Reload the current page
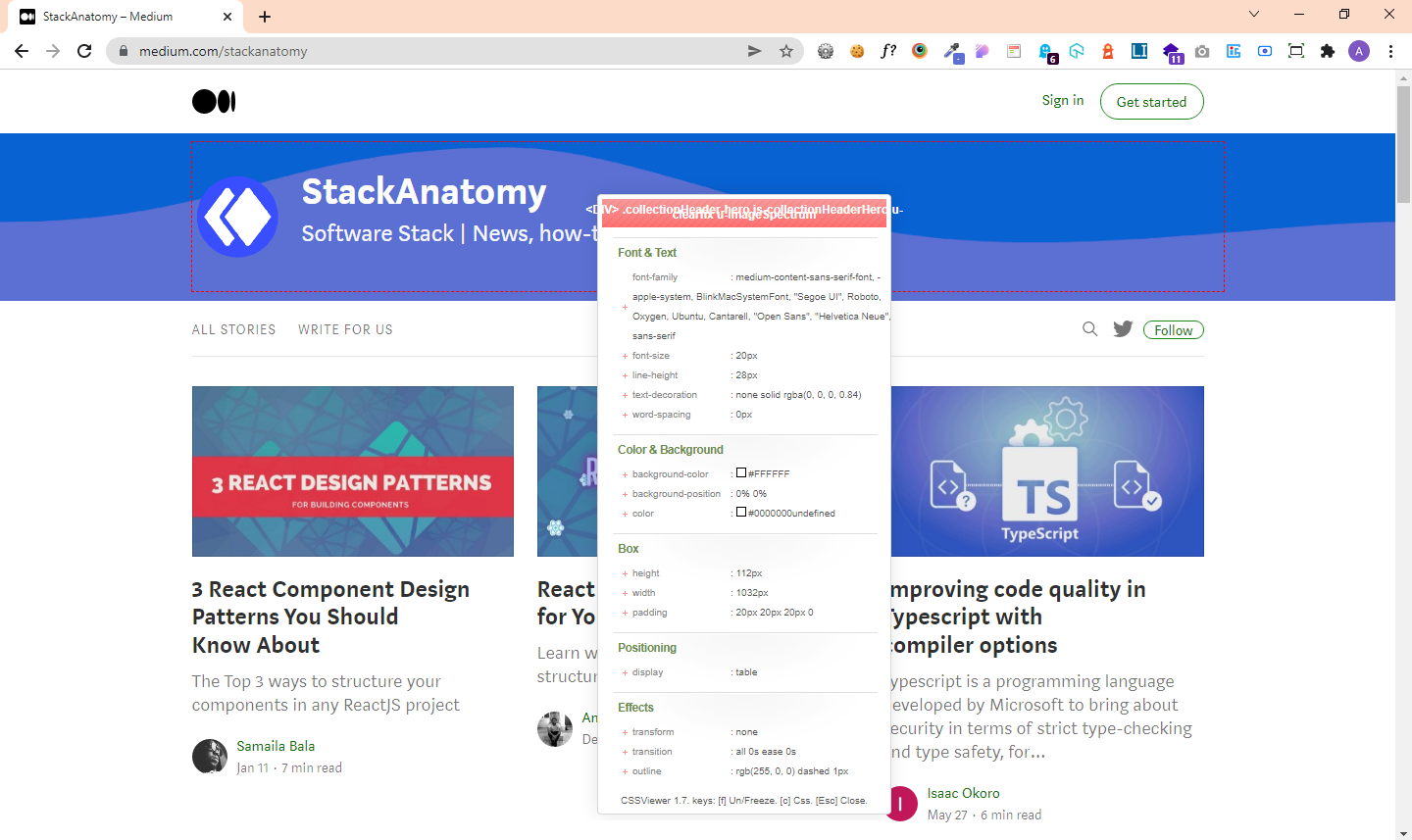The image size is (1412, 840). (84, 51)
